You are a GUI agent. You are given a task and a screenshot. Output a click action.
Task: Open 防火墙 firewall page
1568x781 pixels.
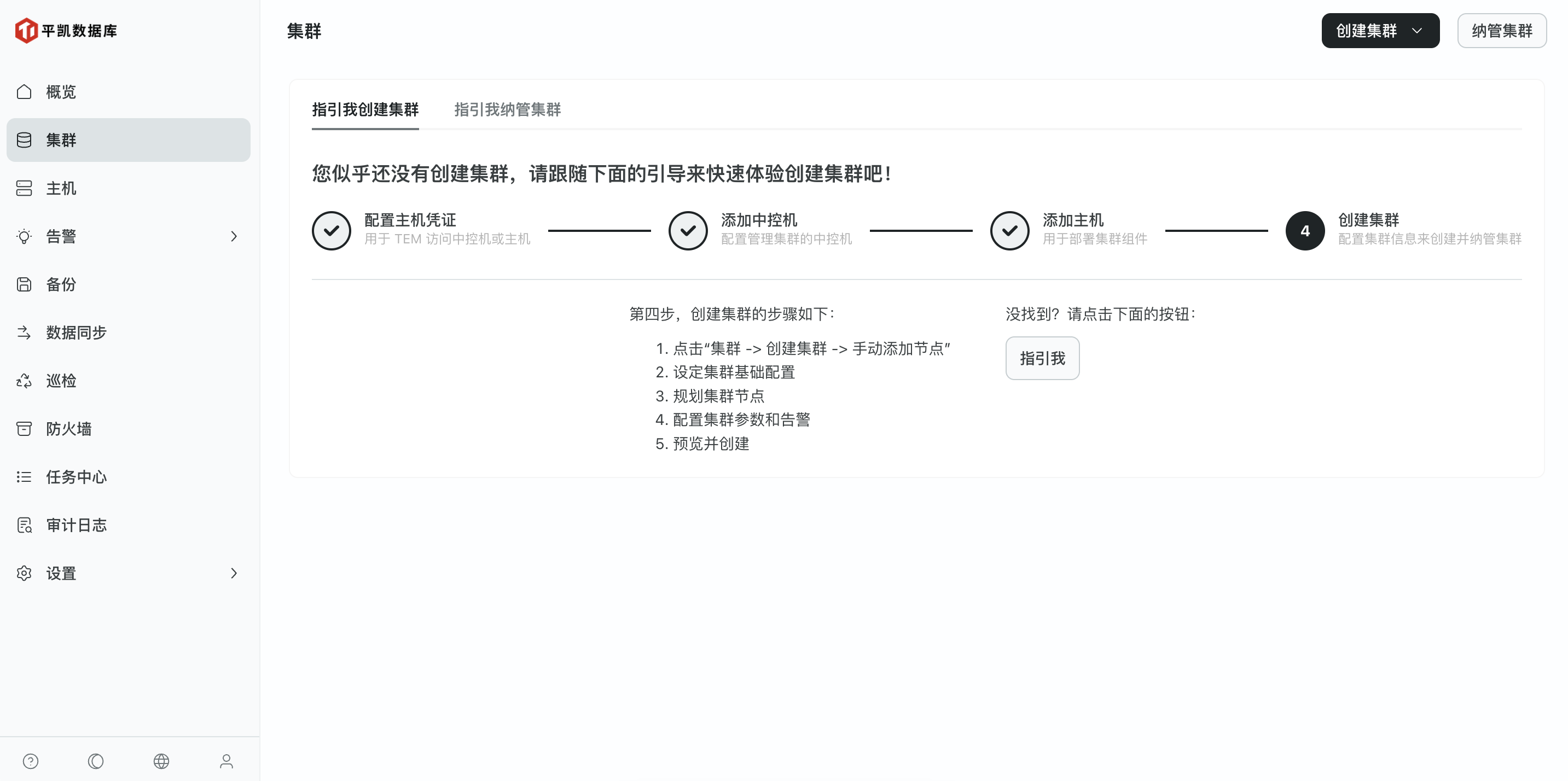[69, 429]
